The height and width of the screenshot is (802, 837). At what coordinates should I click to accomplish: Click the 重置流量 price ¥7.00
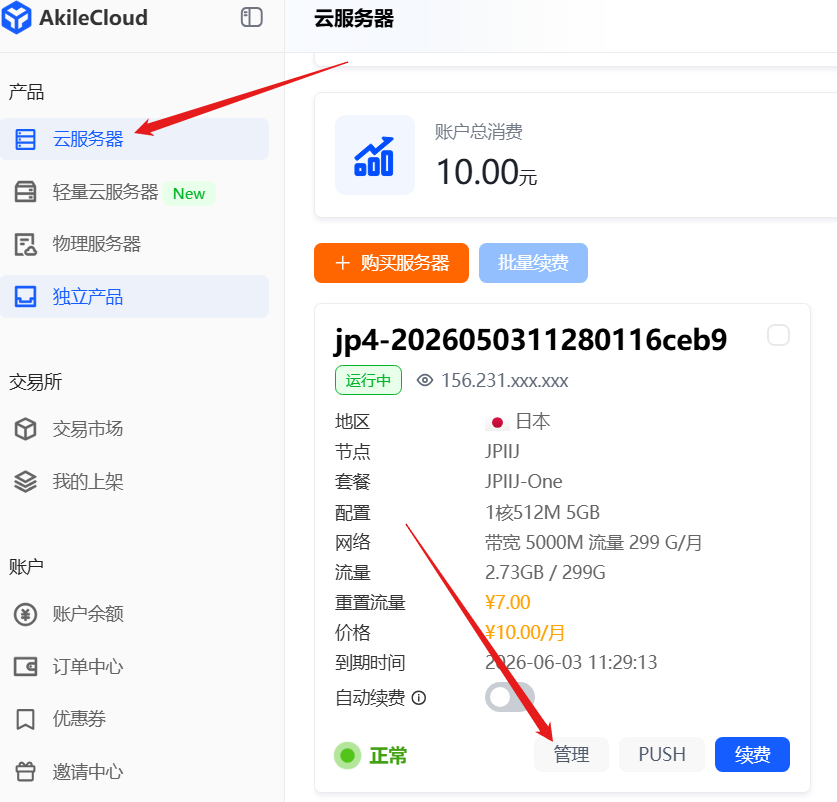click(x=508, y=602)
